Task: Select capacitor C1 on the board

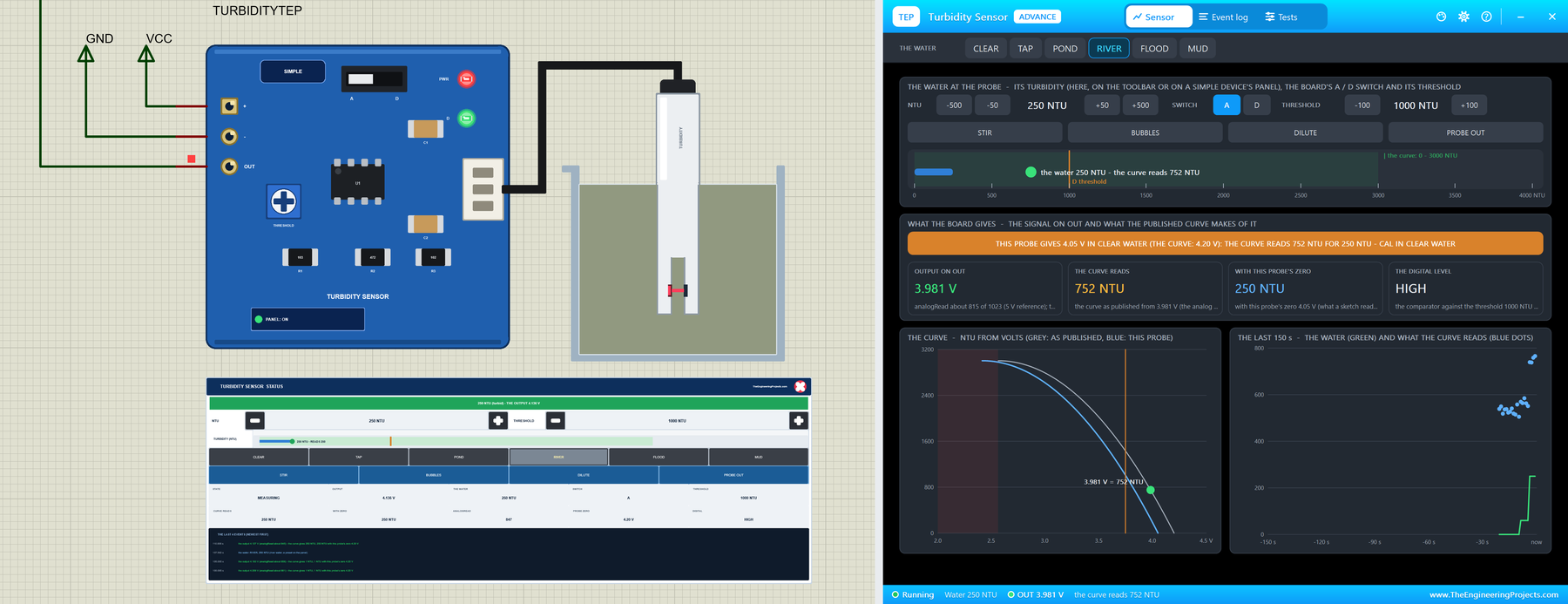Action: pos(426,129)
